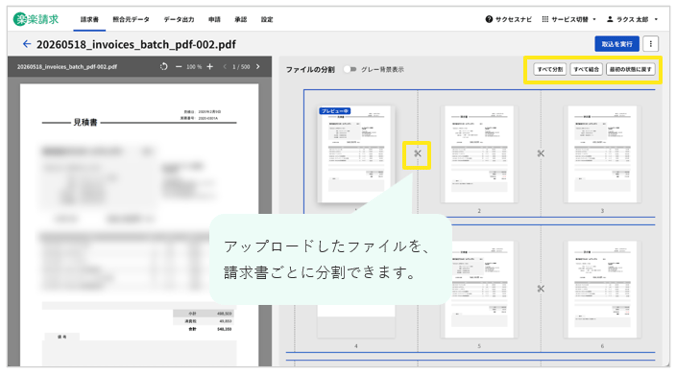
Task: Click the 1 / 500 page indicator
Action: (241, 67)
